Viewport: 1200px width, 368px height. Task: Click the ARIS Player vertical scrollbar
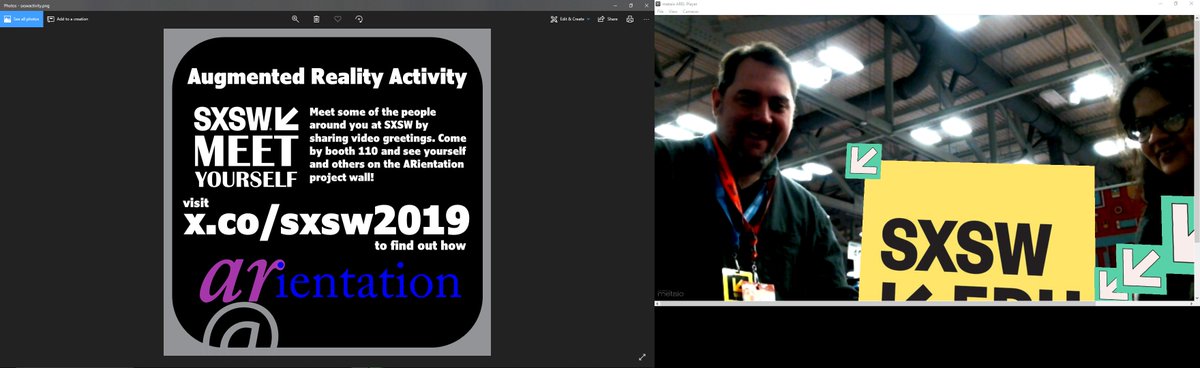1197,157
